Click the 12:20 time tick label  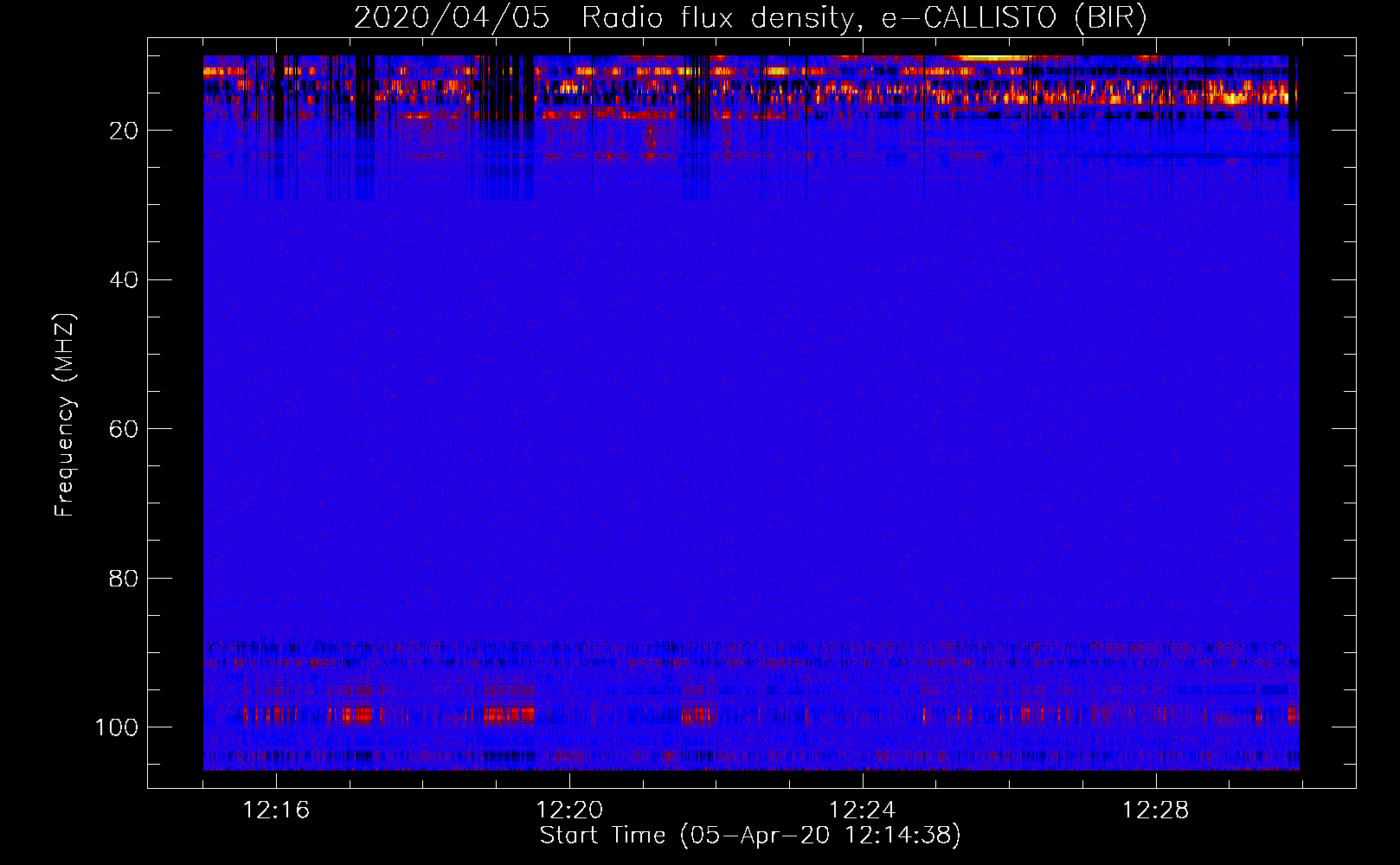(569, 811)
